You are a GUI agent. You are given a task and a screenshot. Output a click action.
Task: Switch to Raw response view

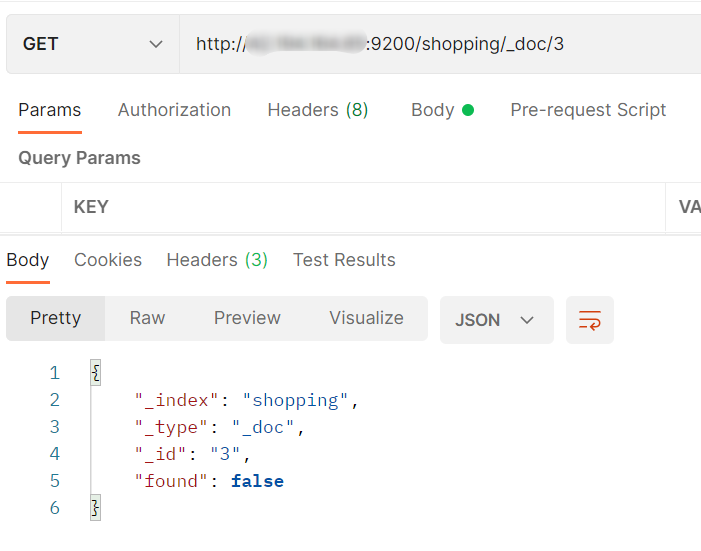pos(147,318)
